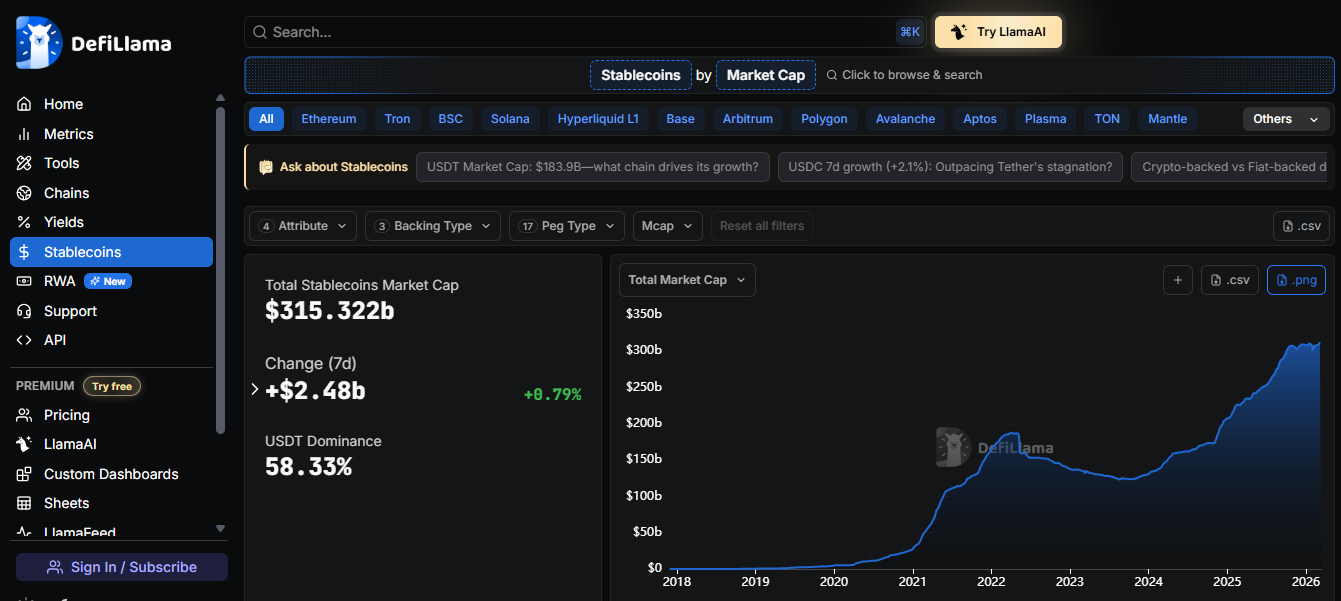Viewport: 1341px width, 601px height.
Task: Click the Home sidebar icon
Action: click(x=24, y=104)
